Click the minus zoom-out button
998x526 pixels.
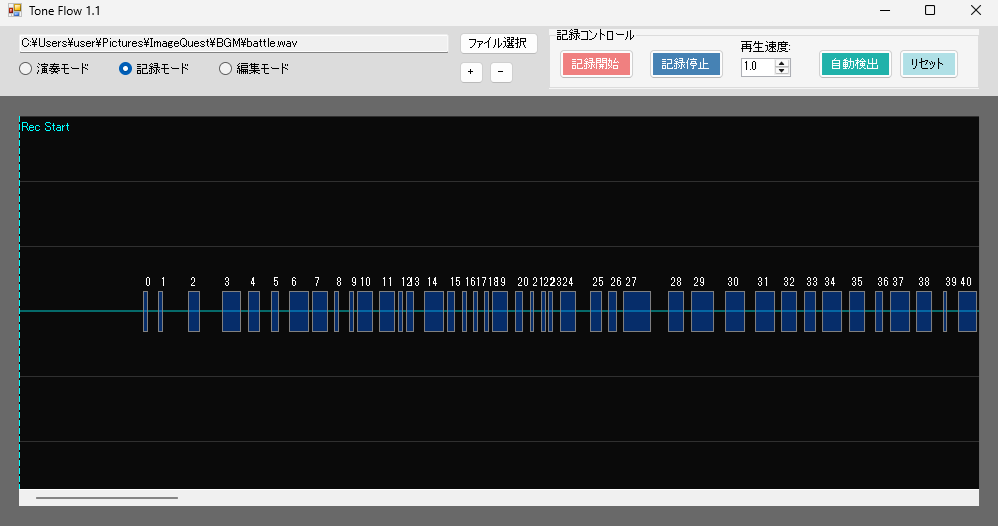point(501,72)
